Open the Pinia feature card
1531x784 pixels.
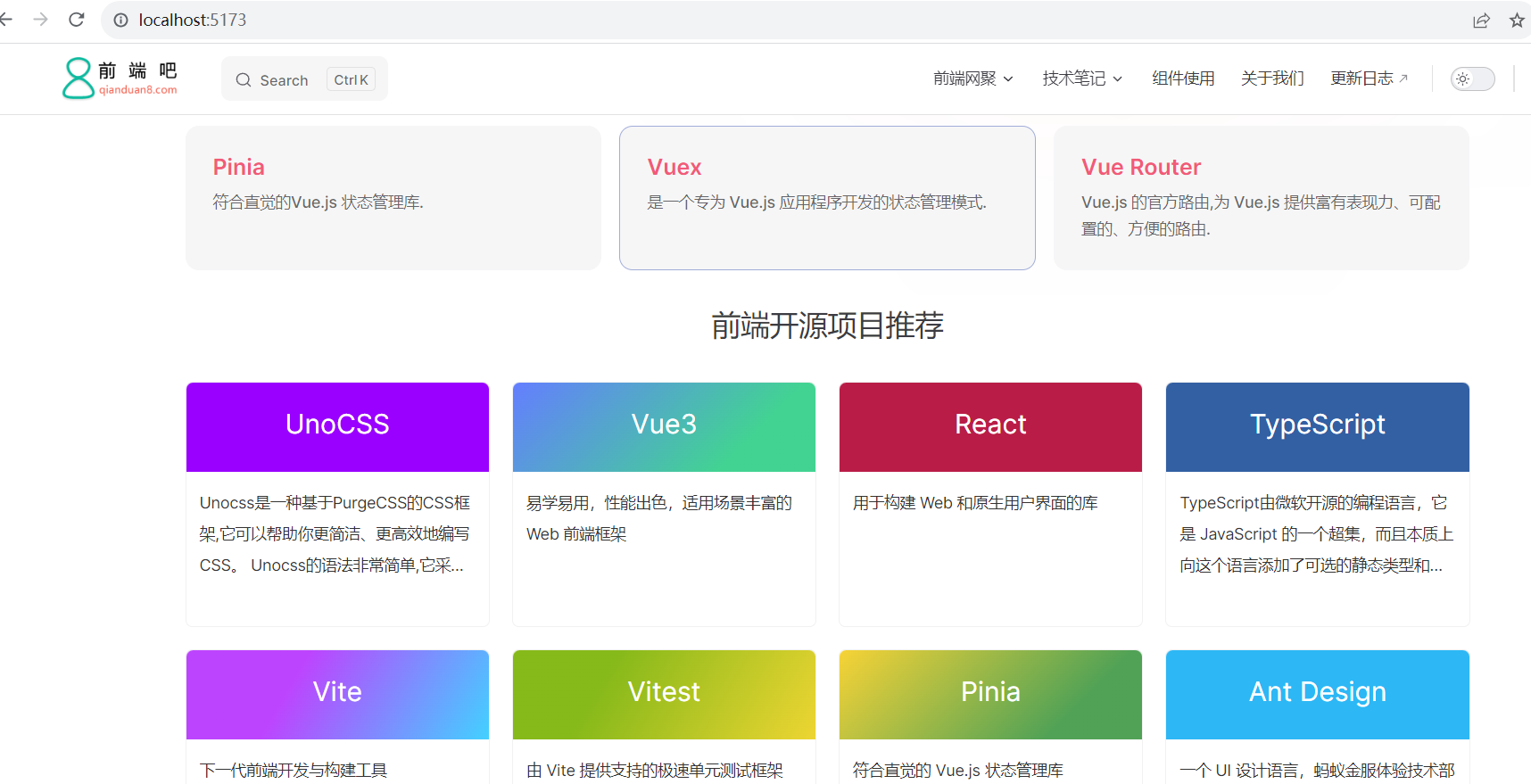[x=393, y=198]
